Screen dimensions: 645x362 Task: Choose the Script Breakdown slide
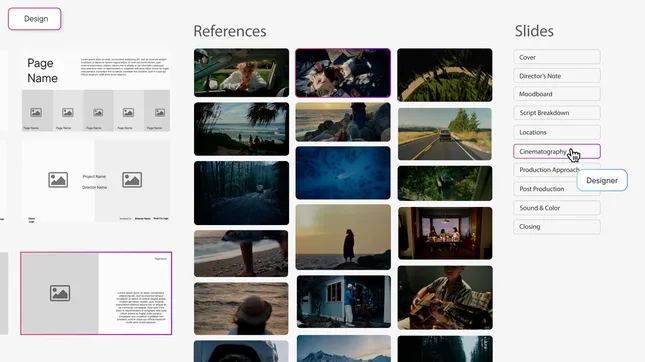tap(557, 113)
